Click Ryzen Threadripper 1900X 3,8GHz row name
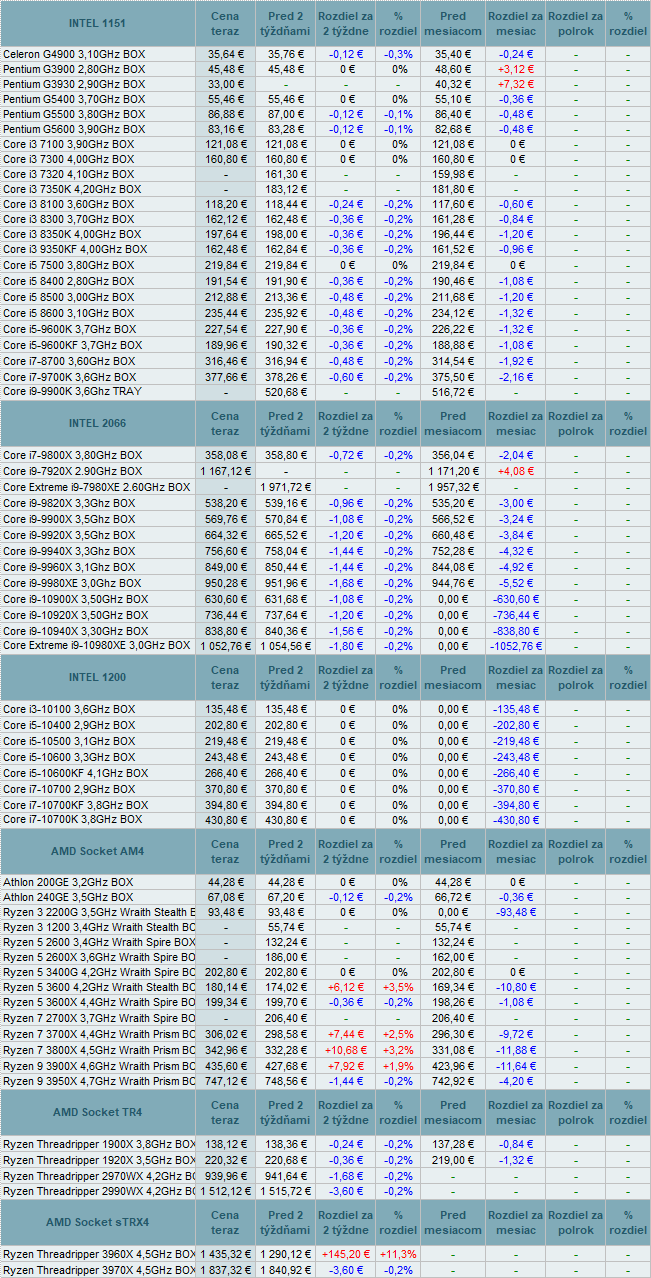Image resolution: width=651 pixels, height=1278 pixels. click(99, 1143)
